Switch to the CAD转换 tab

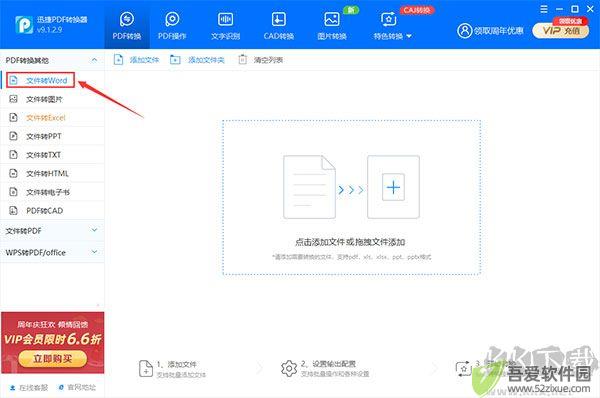tap(279, 26)
